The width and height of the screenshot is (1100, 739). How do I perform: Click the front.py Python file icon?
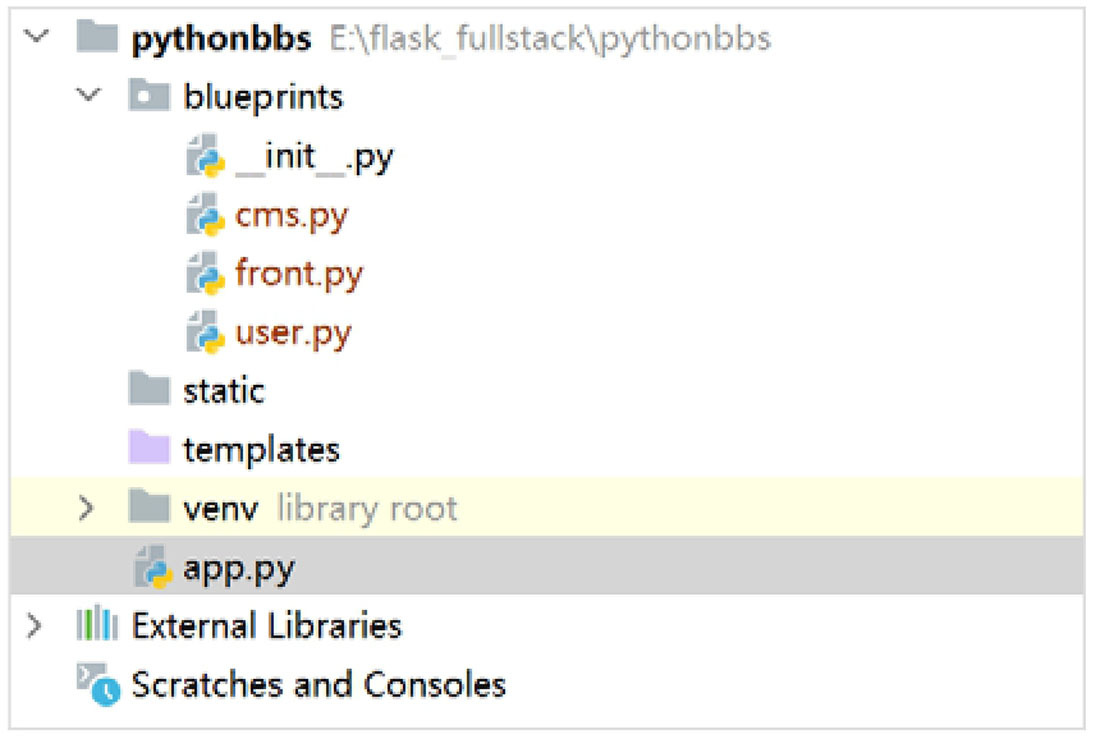click(206, 273)
